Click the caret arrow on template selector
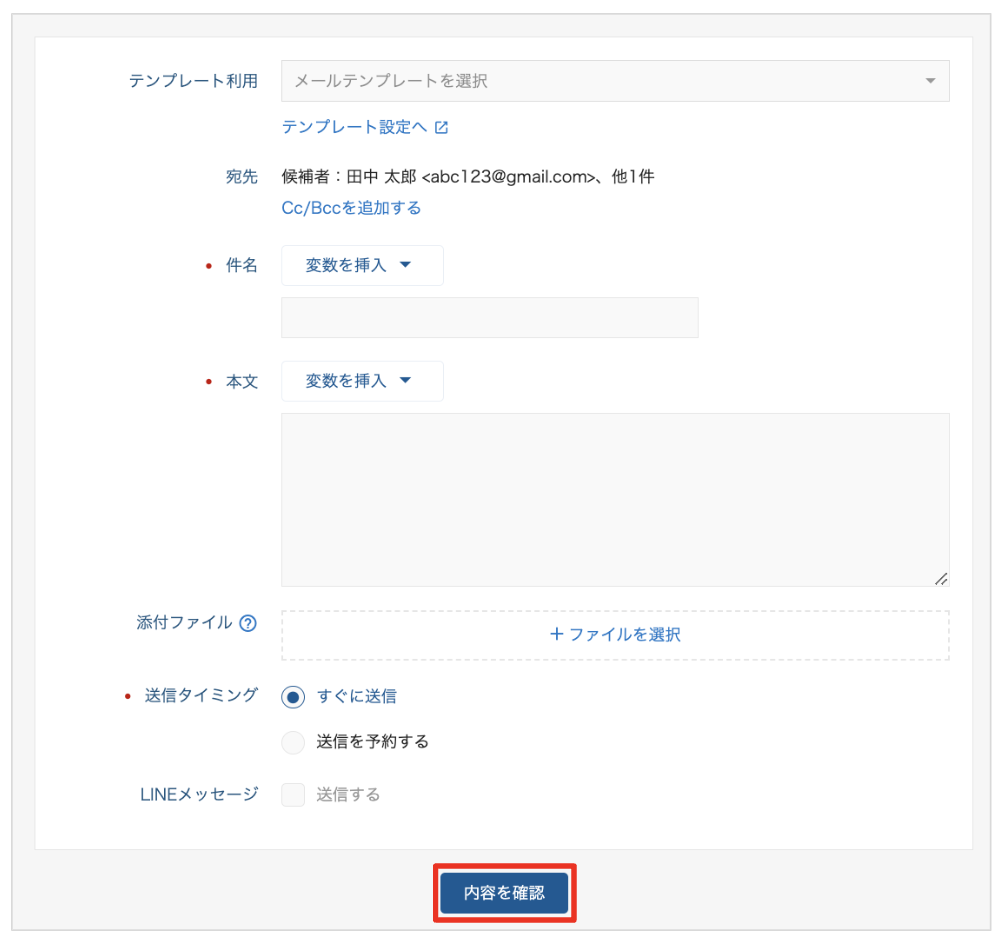This screenshot has height=940, width=1002. [930, 81]
